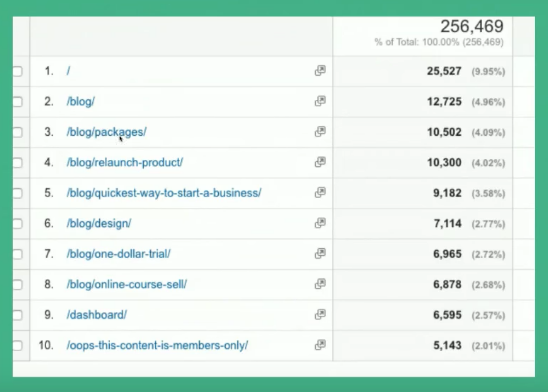Select the total pageviews value 256,469
This screenshot has width=548, height=392.
pos(472,27)
